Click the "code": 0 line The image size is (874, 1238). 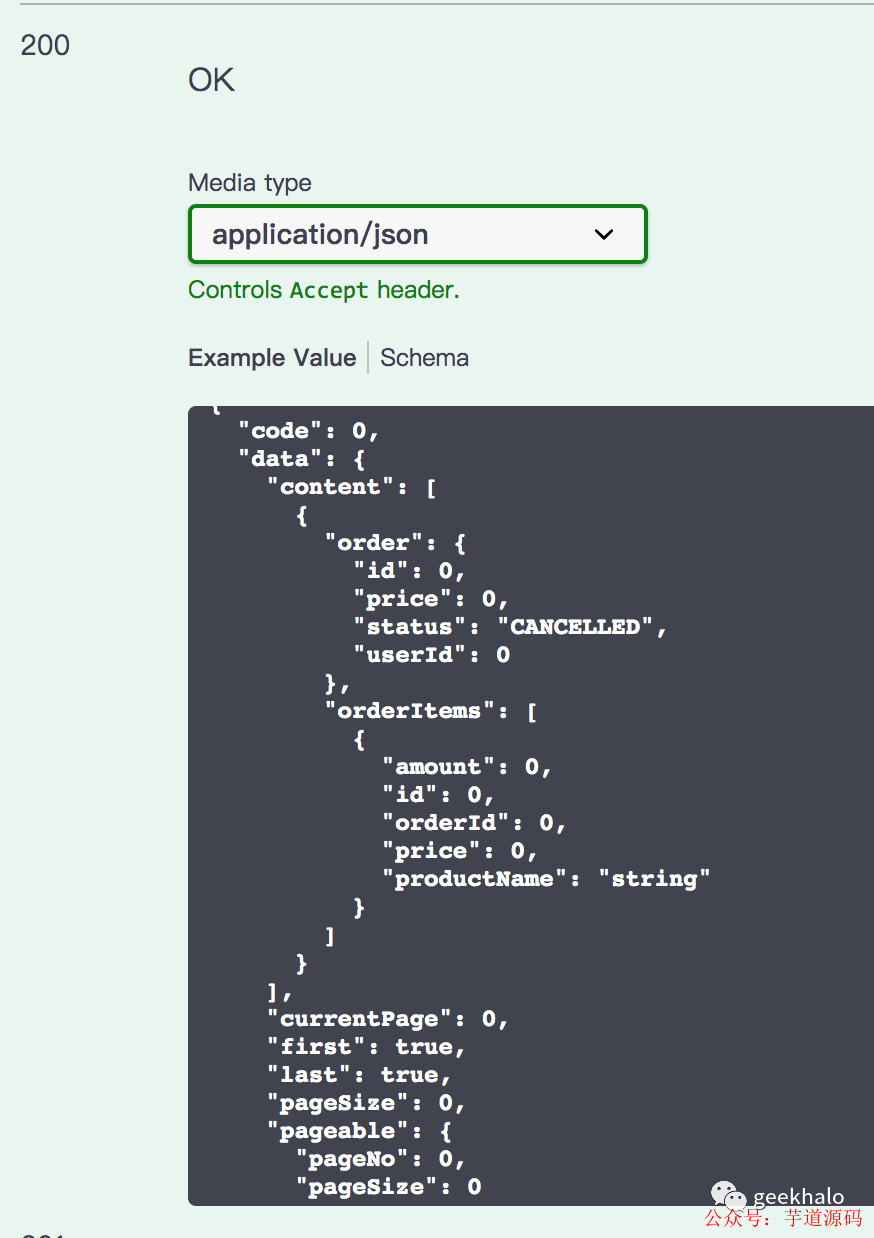point(309,431)
